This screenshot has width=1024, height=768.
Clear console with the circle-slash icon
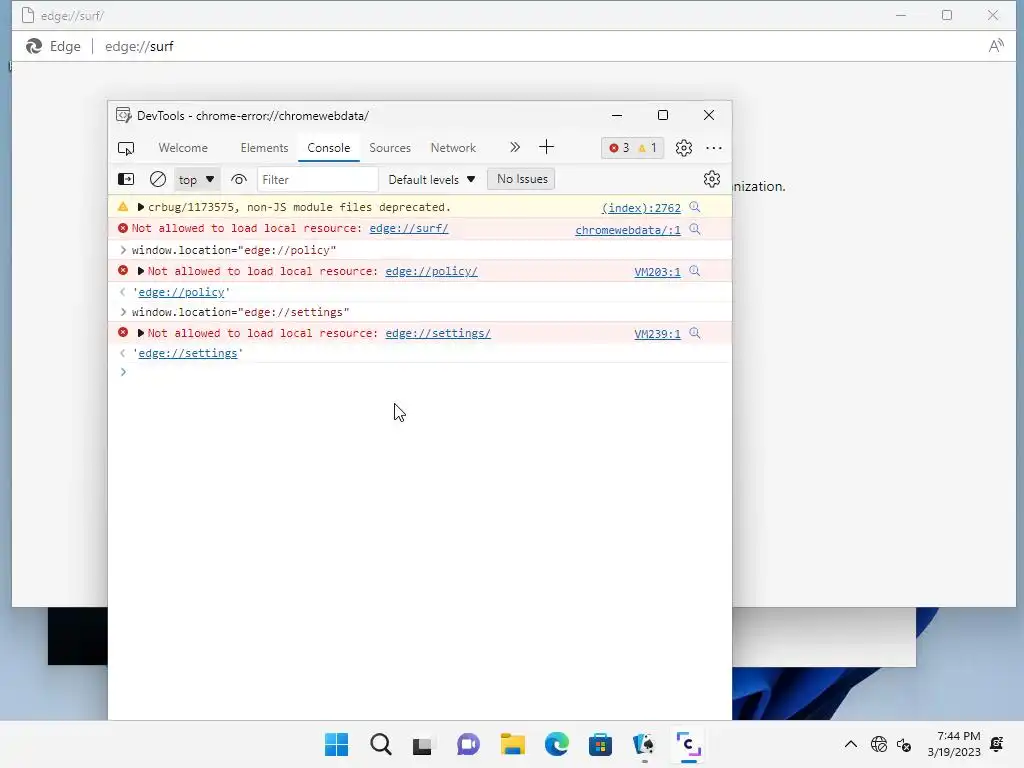click(157, 179)
